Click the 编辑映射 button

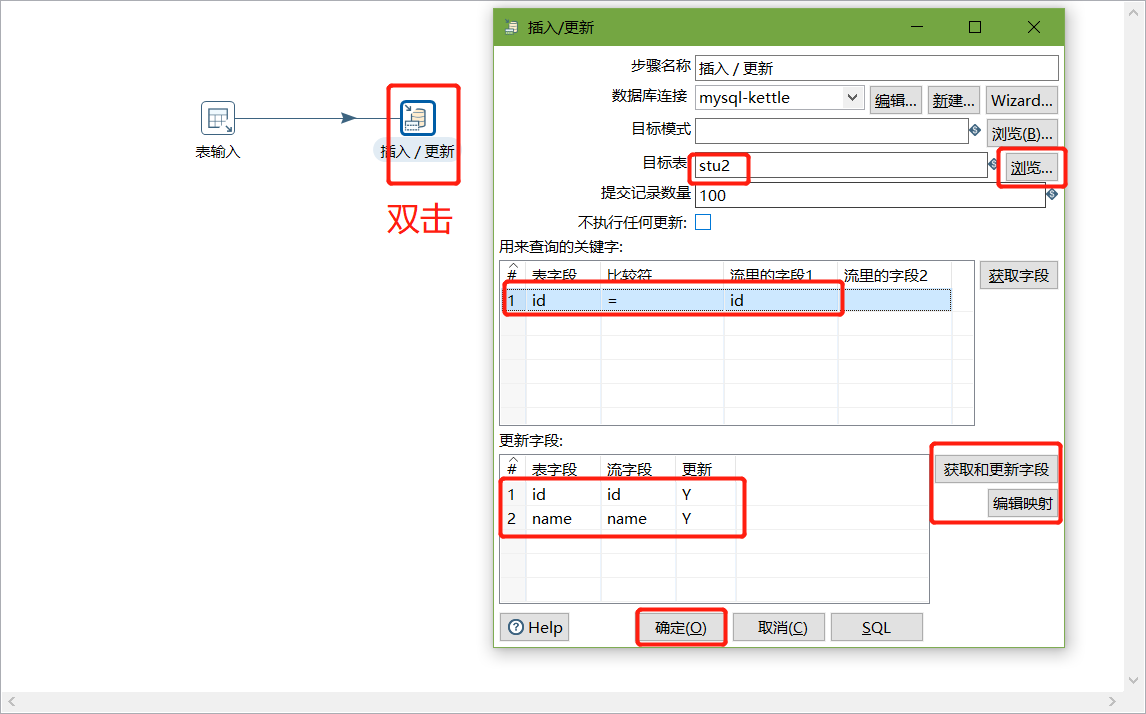[x=1022, y=503]
